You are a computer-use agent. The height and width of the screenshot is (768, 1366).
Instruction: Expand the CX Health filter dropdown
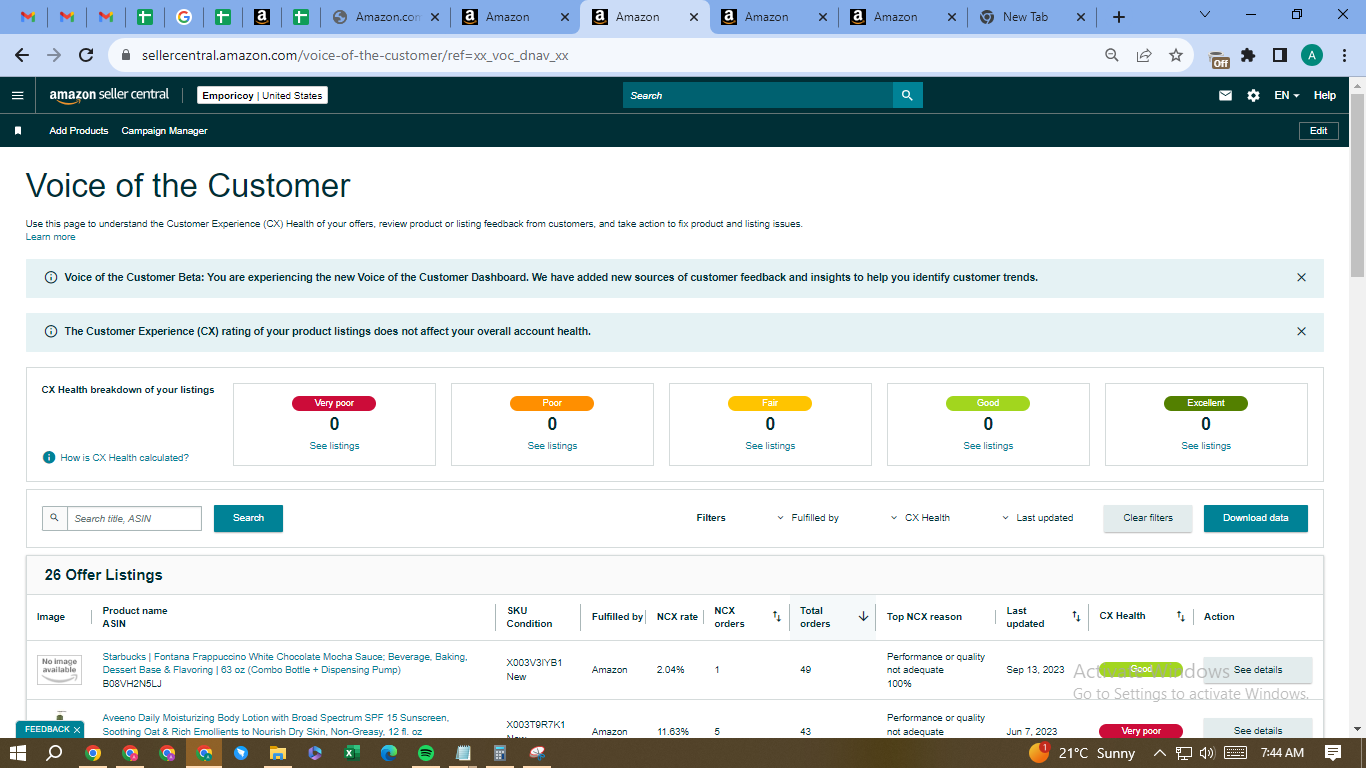tap(920, 518)
